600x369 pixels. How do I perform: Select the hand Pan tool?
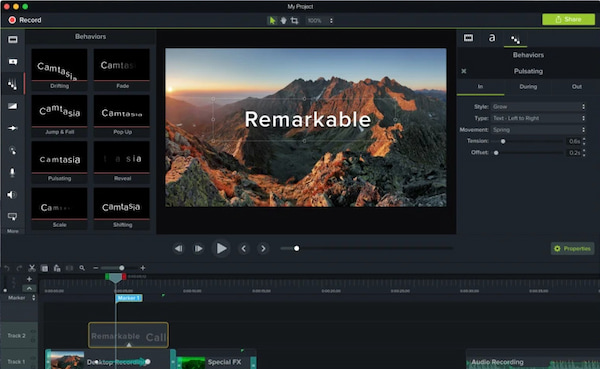(x=283, y=21)
